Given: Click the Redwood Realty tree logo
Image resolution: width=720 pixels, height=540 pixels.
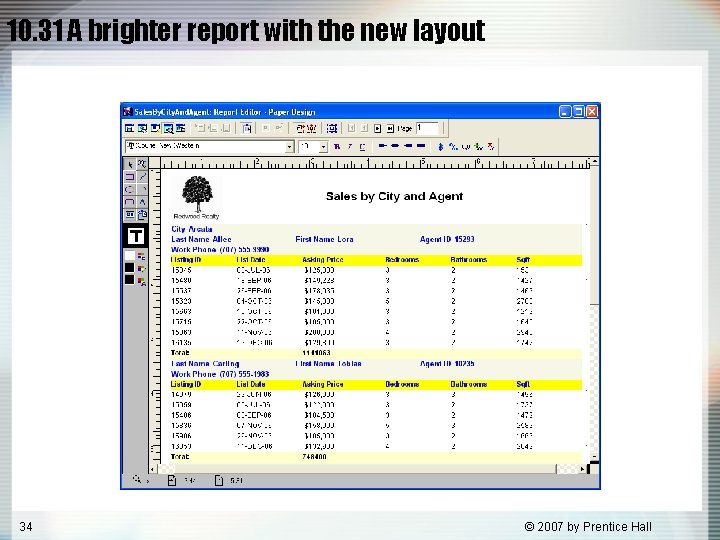Looking at the screenshot, I should [x=197, y=197].
